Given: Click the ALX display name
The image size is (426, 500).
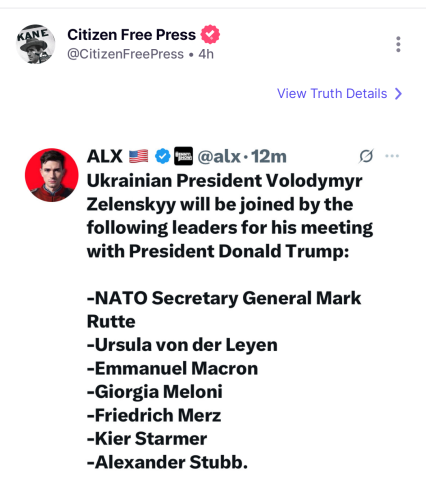Looking at the screenshot, I should [x=105, y=156].
